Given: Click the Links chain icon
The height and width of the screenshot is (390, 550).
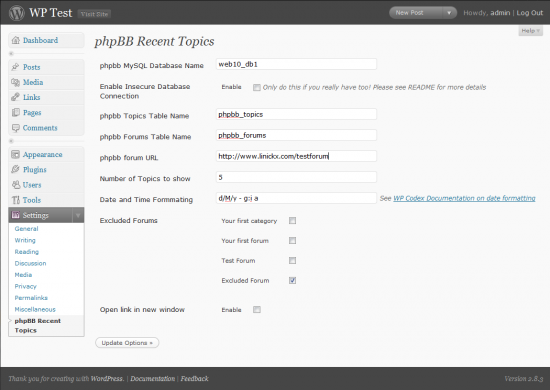Looking at the screenshot, I should [15, 97].
